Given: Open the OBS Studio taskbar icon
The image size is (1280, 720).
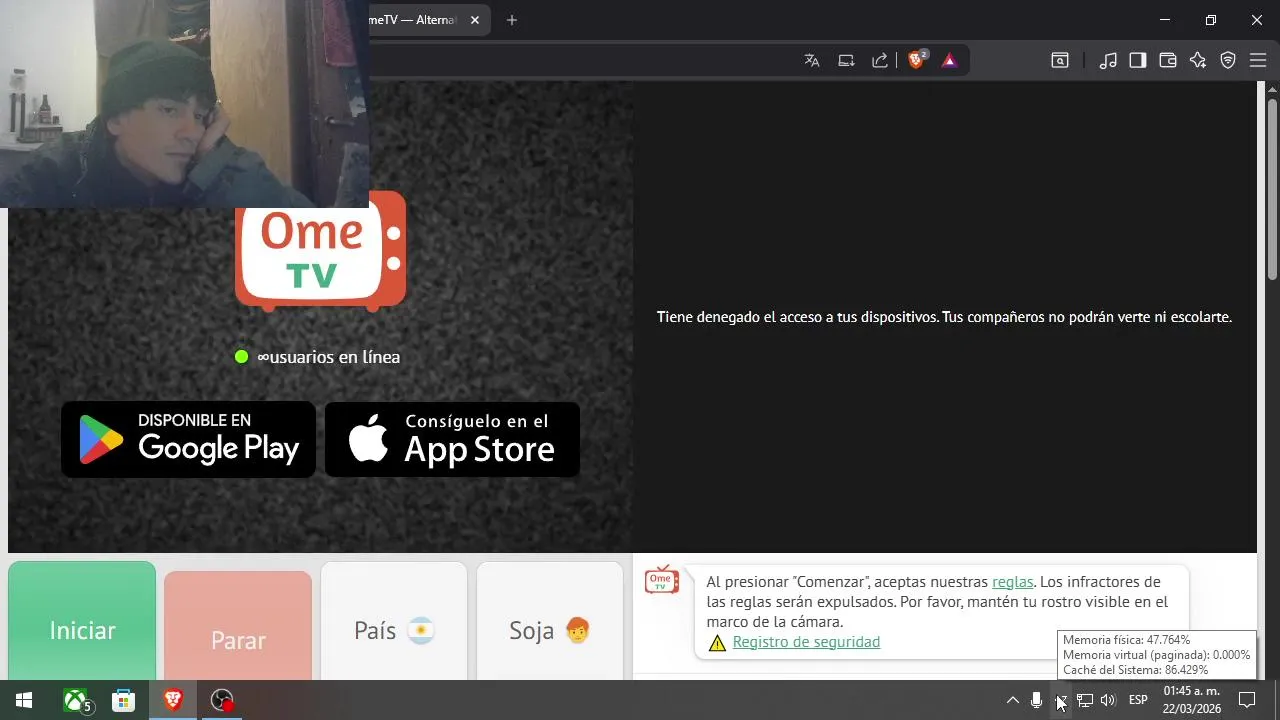Looking at the screenshot, I should point(222,700).
